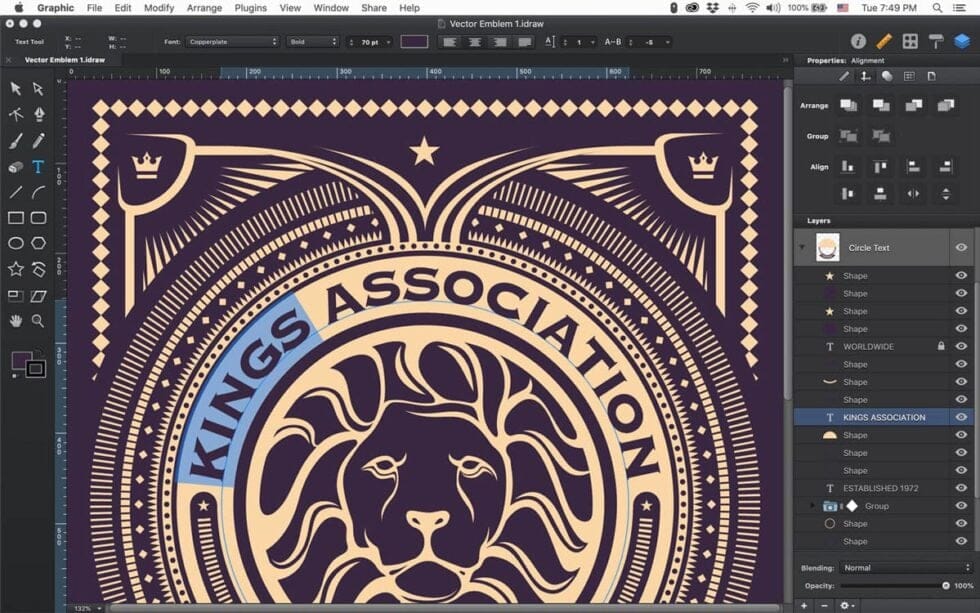Toggle visibility of the WORLDWIDE layer
The height and width of the screenshot is (613, 980).
(x=962, y=346)
